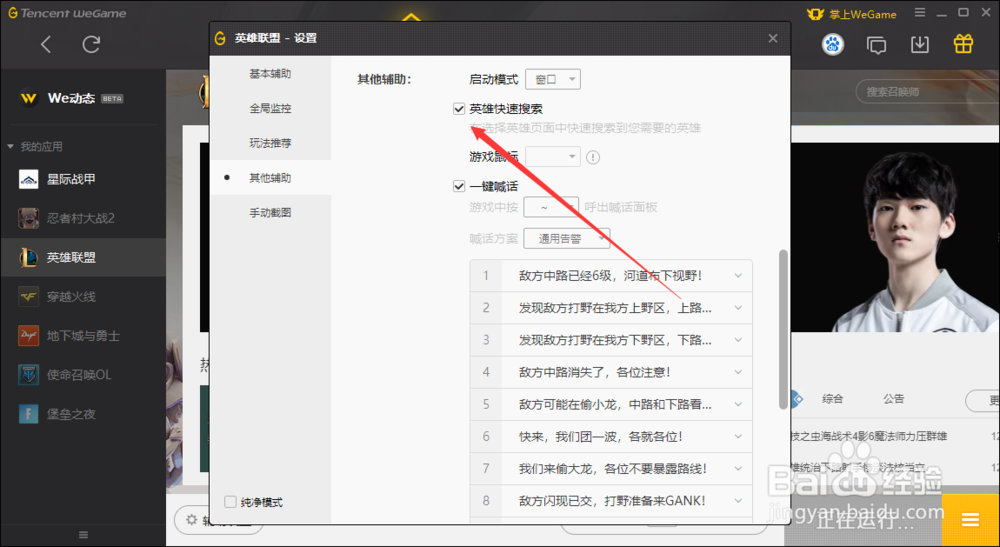Select 穿越火线 in the game list
Viewport: 1000px width, 547px height.
83,296
